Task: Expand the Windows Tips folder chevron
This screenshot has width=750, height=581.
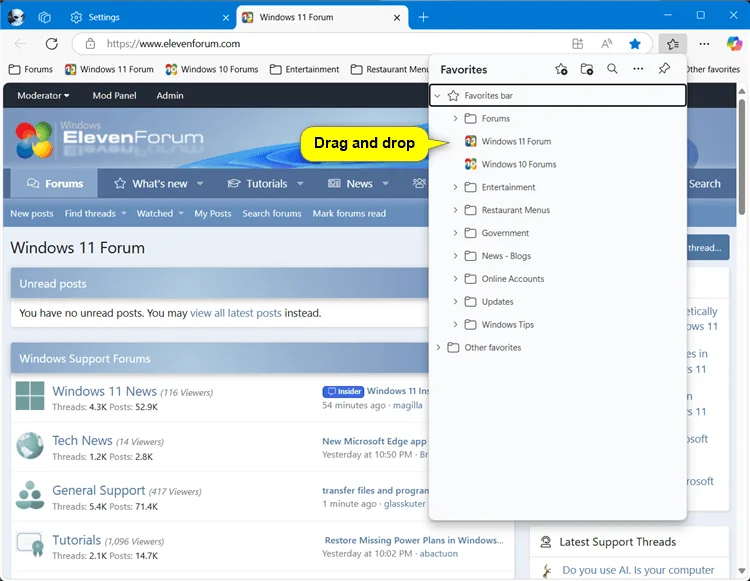Action: click(455, 325)
